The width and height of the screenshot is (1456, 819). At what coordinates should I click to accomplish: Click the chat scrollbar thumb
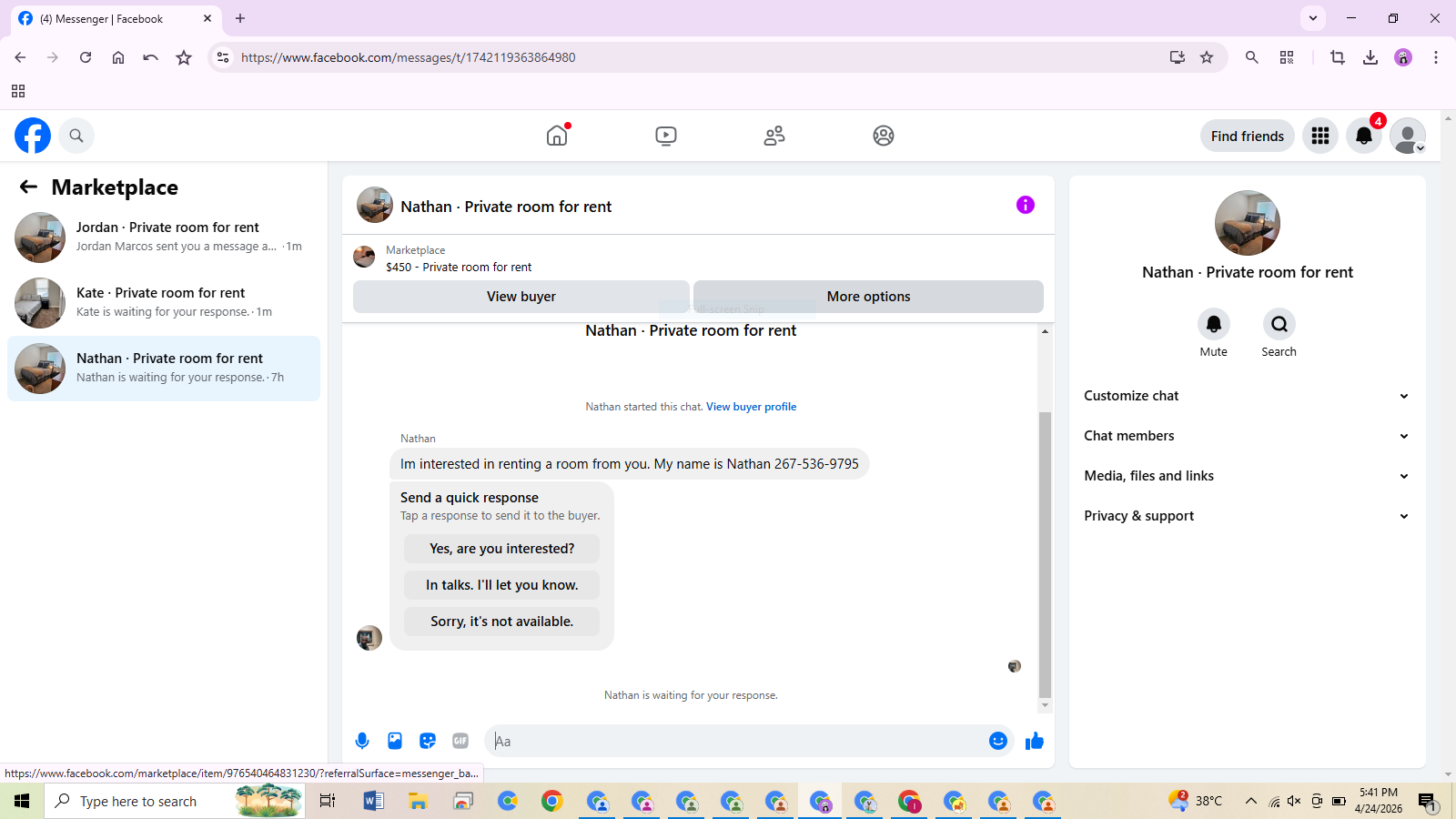(1045, 555)
